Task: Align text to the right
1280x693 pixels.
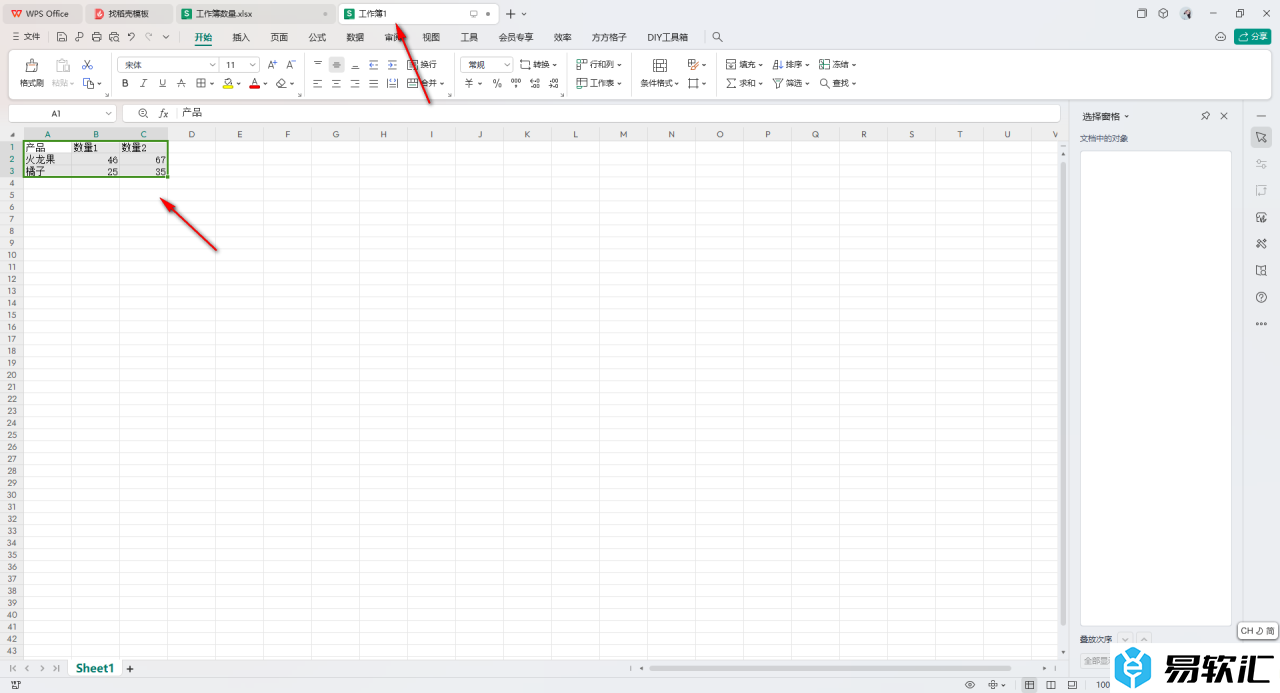Action: (355, 83)
